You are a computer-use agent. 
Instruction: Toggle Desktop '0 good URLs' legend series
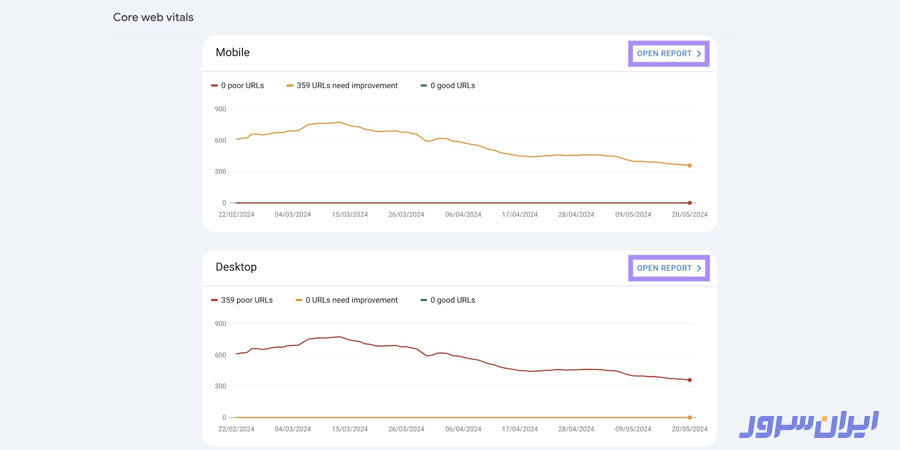tap(452, 300)
